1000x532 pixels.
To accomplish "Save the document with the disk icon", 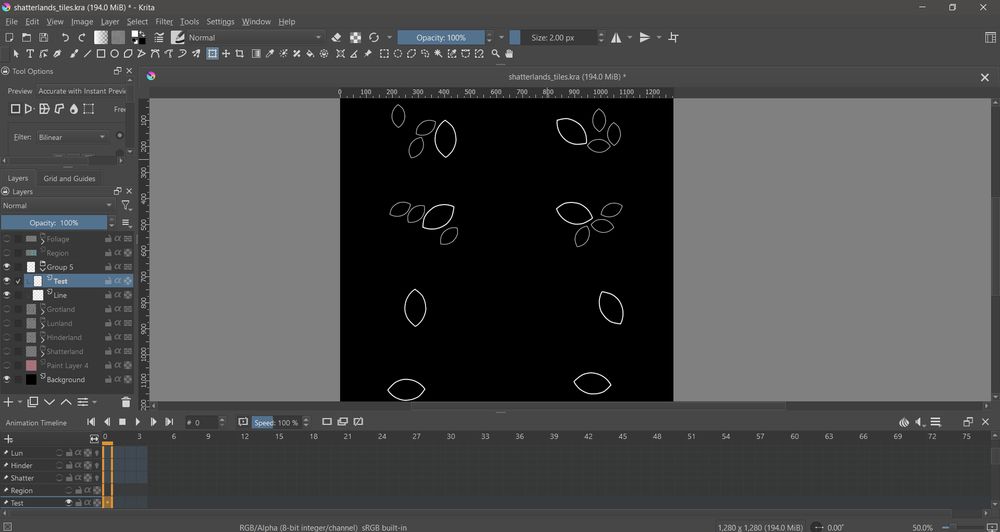I will [43, 38].
